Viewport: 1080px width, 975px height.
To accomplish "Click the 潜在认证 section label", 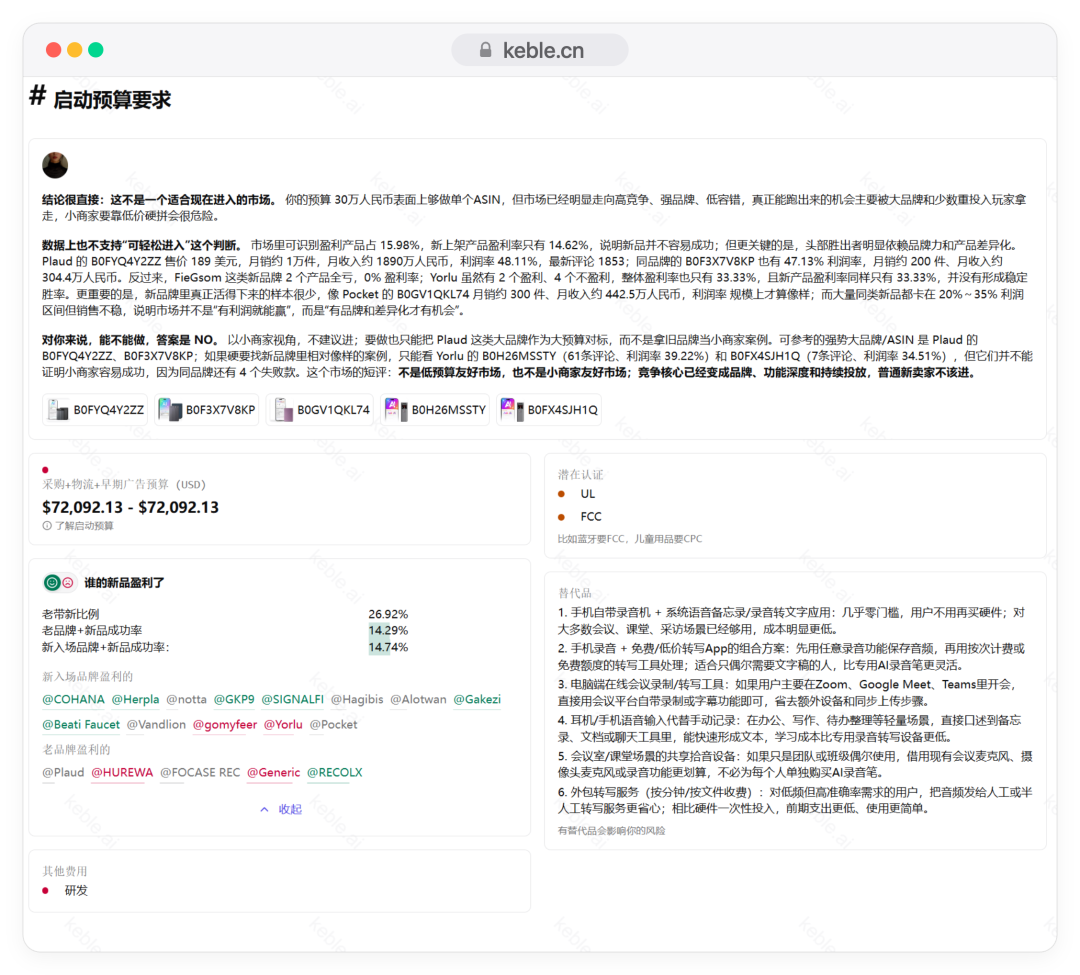I will [580, 474].
